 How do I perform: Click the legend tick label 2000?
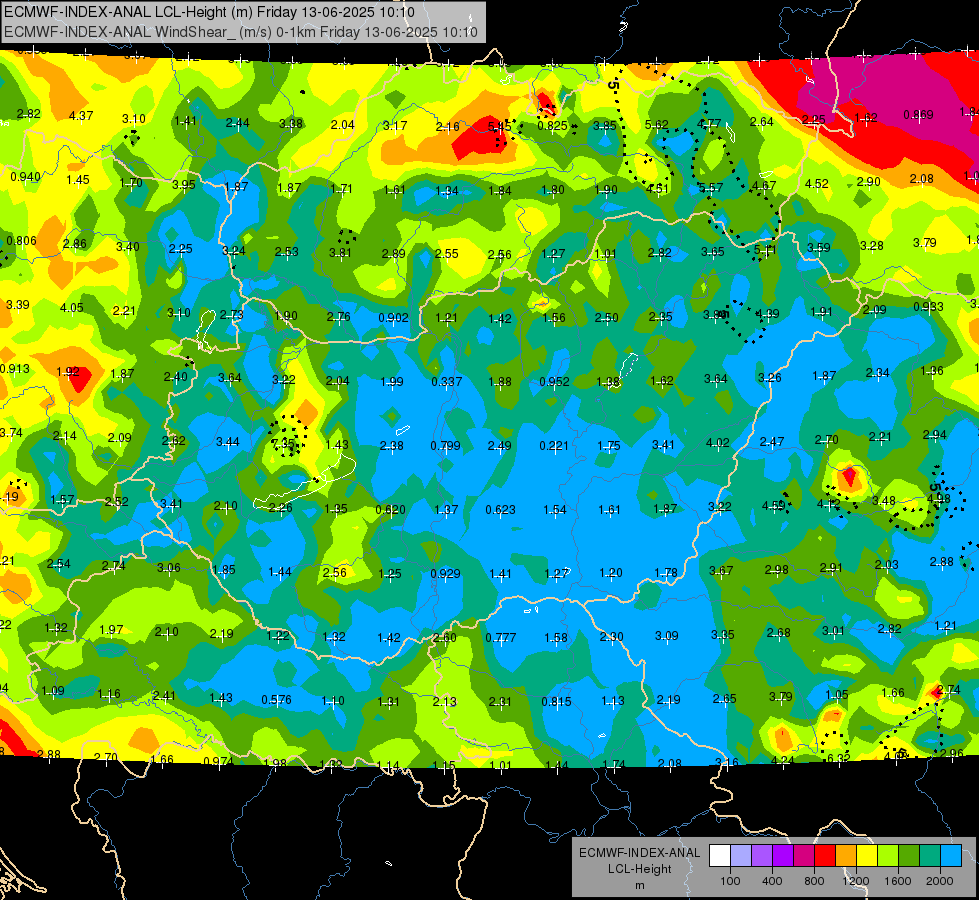[940, 881]
